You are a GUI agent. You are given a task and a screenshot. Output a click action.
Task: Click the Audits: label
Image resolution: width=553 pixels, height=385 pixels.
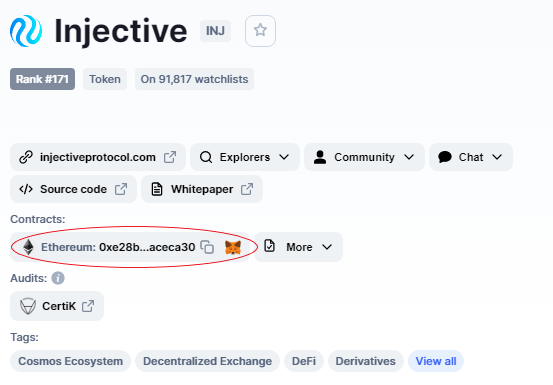tap(29, 278)
